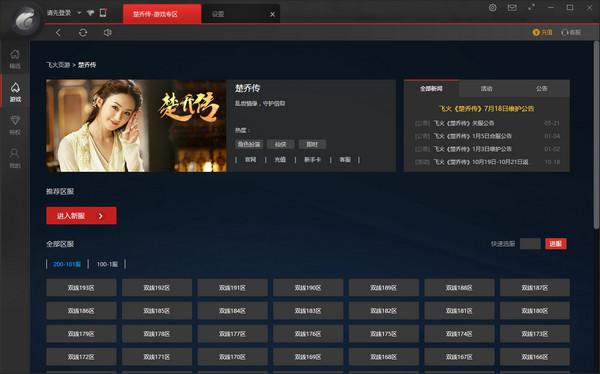Switch to the 公告 news tab
600x374 pixels.
pyautogui.click(x=541, y=89)
